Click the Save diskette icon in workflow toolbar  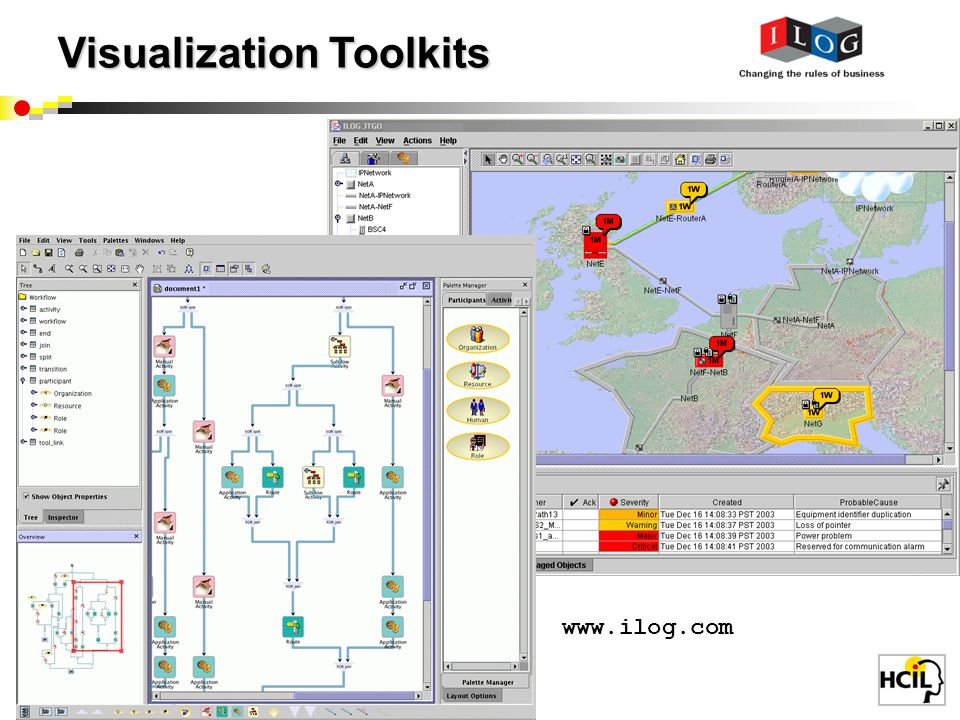pos(48,252)
